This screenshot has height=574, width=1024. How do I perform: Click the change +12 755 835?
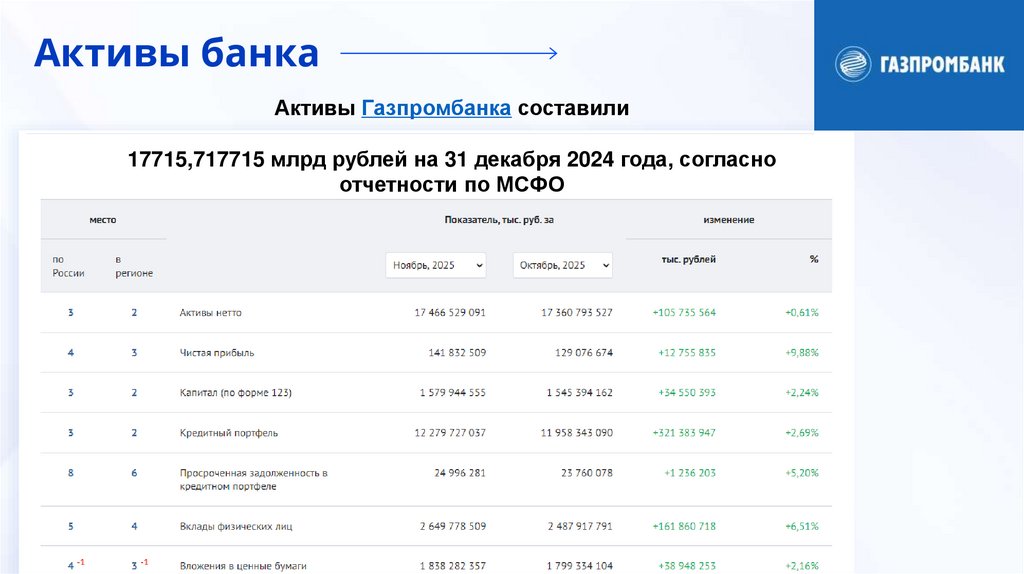[687, 353]
